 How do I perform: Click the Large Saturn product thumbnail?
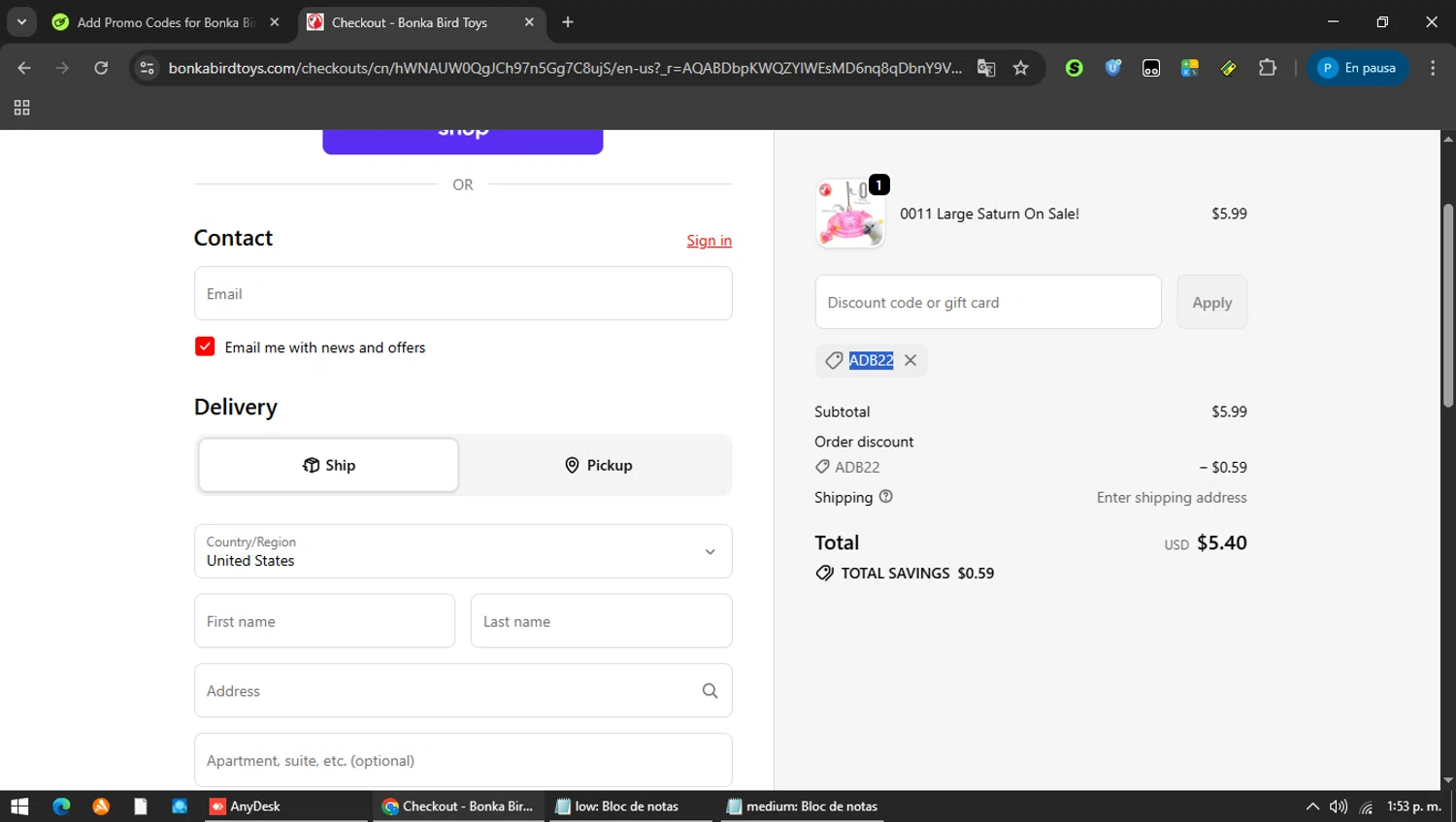850,214
